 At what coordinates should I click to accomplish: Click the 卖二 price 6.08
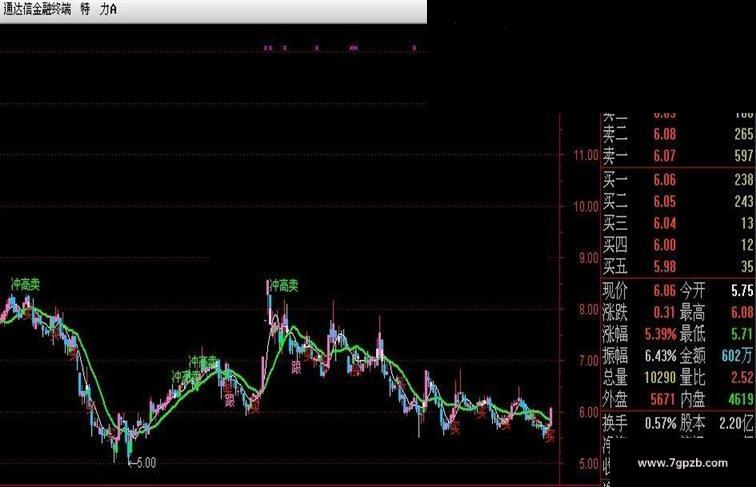pyautogui.click(x=664, y=134)
